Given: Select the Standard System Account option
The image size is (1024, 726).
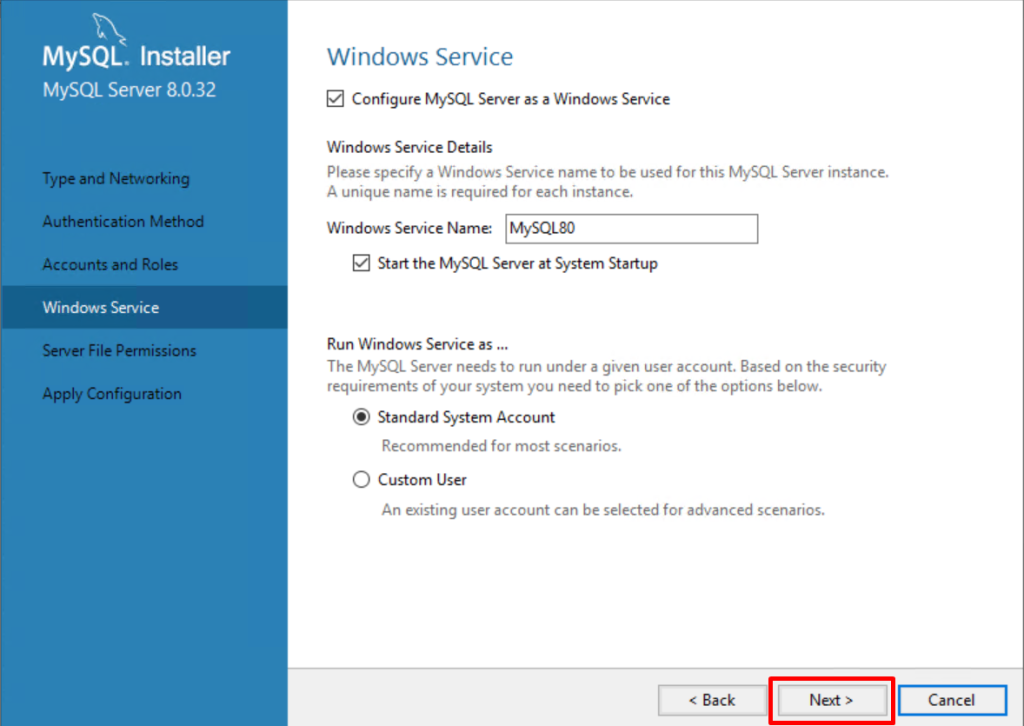Looking at the screenshot, I should tap(361, 417).
